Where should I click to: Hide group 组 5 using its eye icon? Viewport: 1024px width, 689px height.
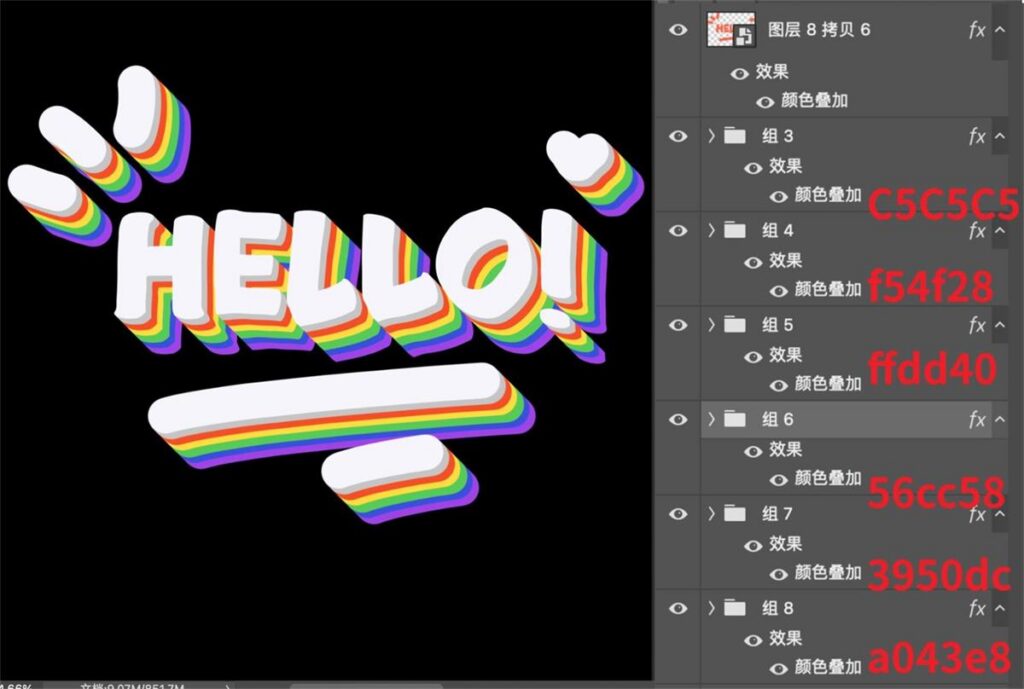[678, 325]
